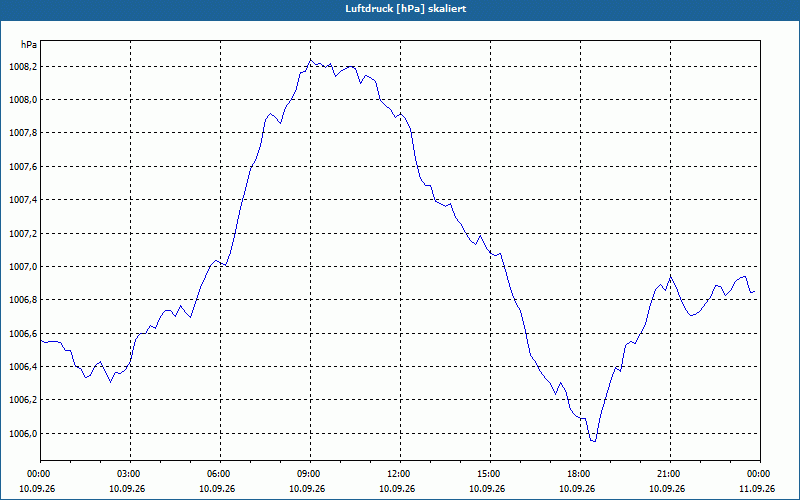Viewport: 800px width, 500px height.
Task: Click the 'hPa' unit label
Action: pos(29,44)
